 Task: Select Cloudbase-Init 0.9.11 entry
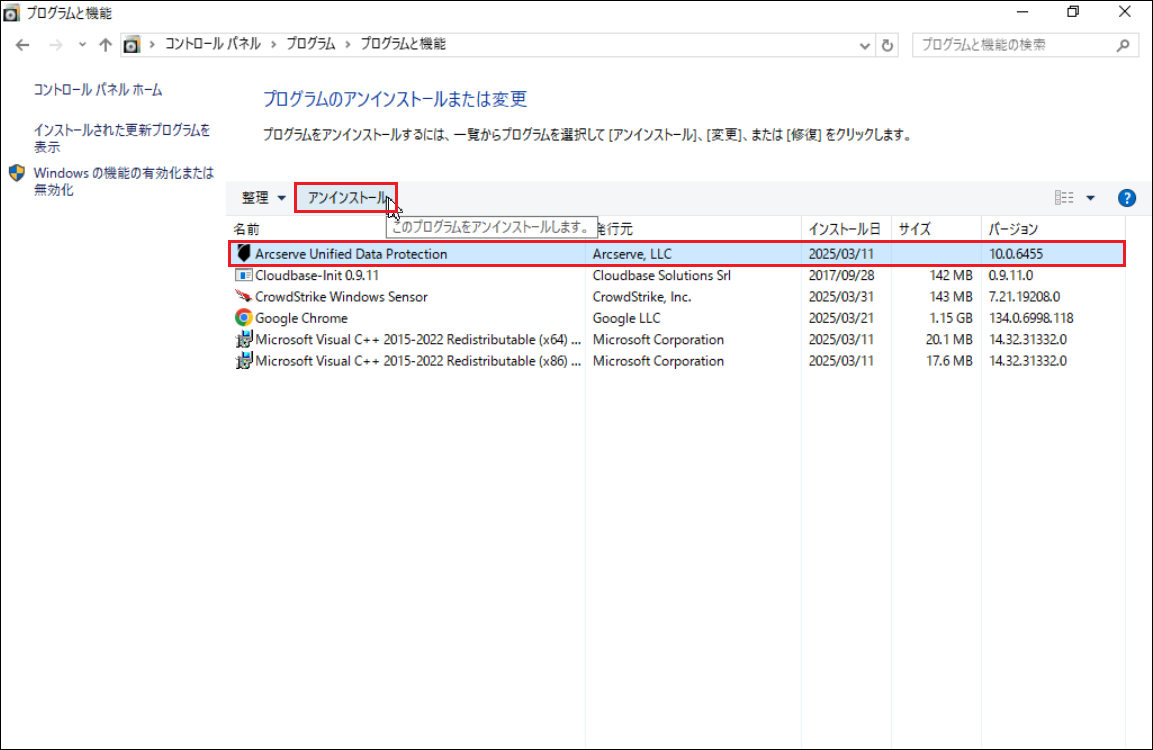pos(316,275)
